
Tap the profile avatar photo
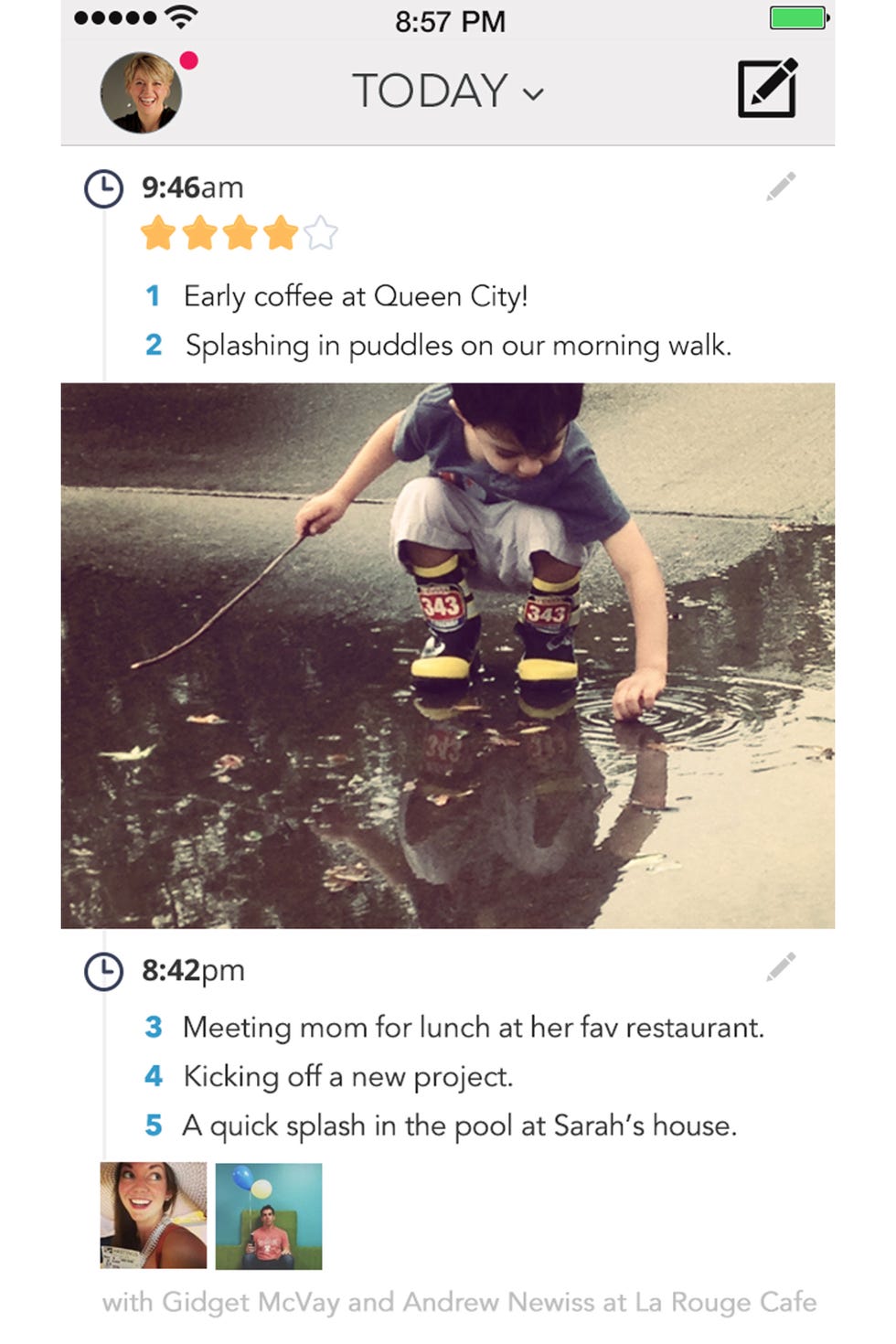coord(141,92)
